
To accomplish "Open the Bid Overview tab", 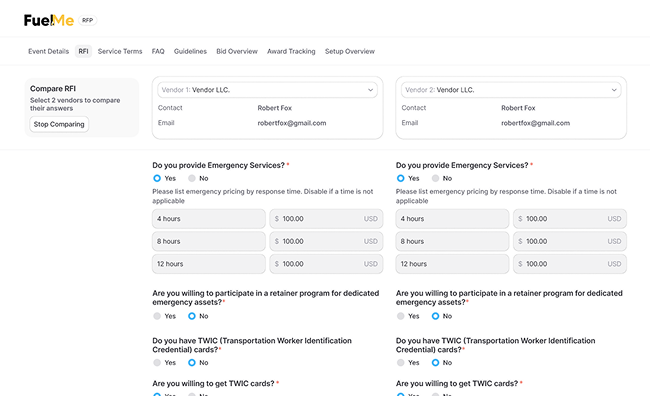I will point(237,51).
